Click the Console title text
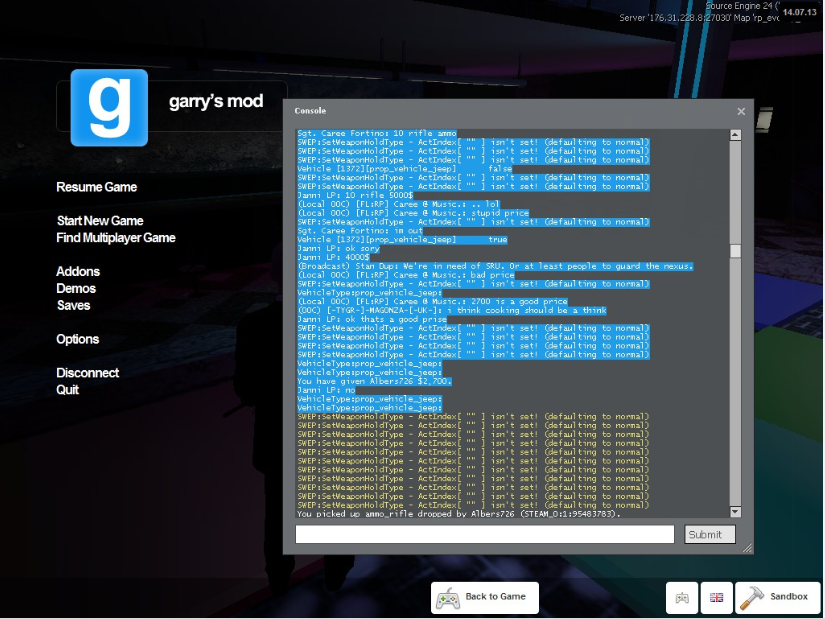825x619 pixels. pyautogui.click(x=310, y=111)
